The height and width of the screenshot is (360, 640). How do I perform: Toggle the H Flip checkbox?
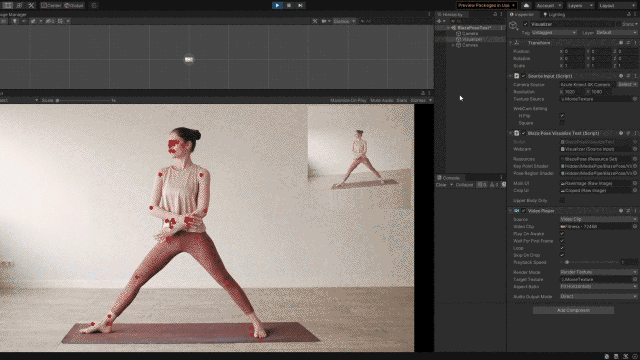562,116
